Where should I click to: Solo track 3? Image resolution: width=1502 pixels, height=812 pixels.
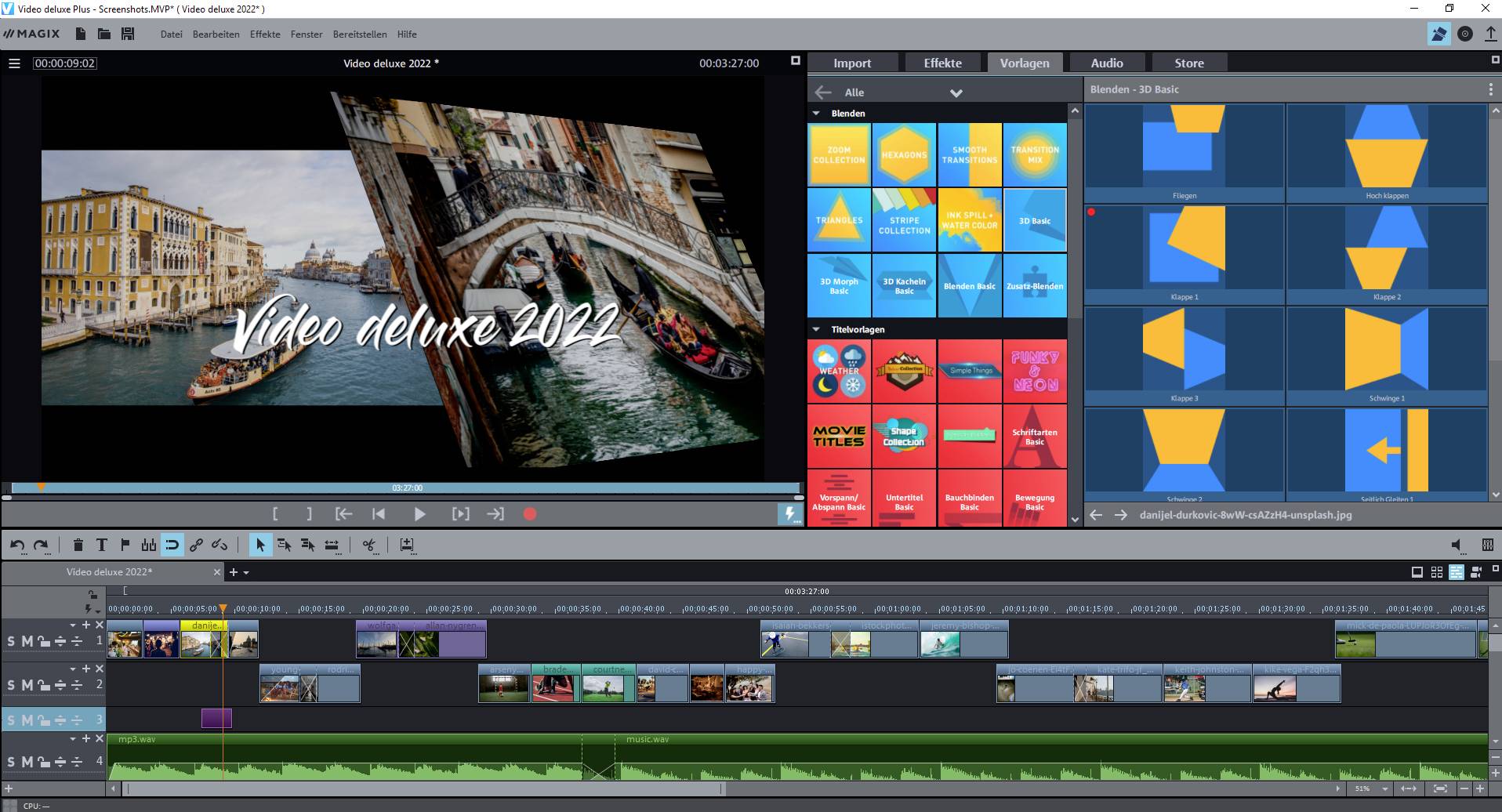[11, 720]
